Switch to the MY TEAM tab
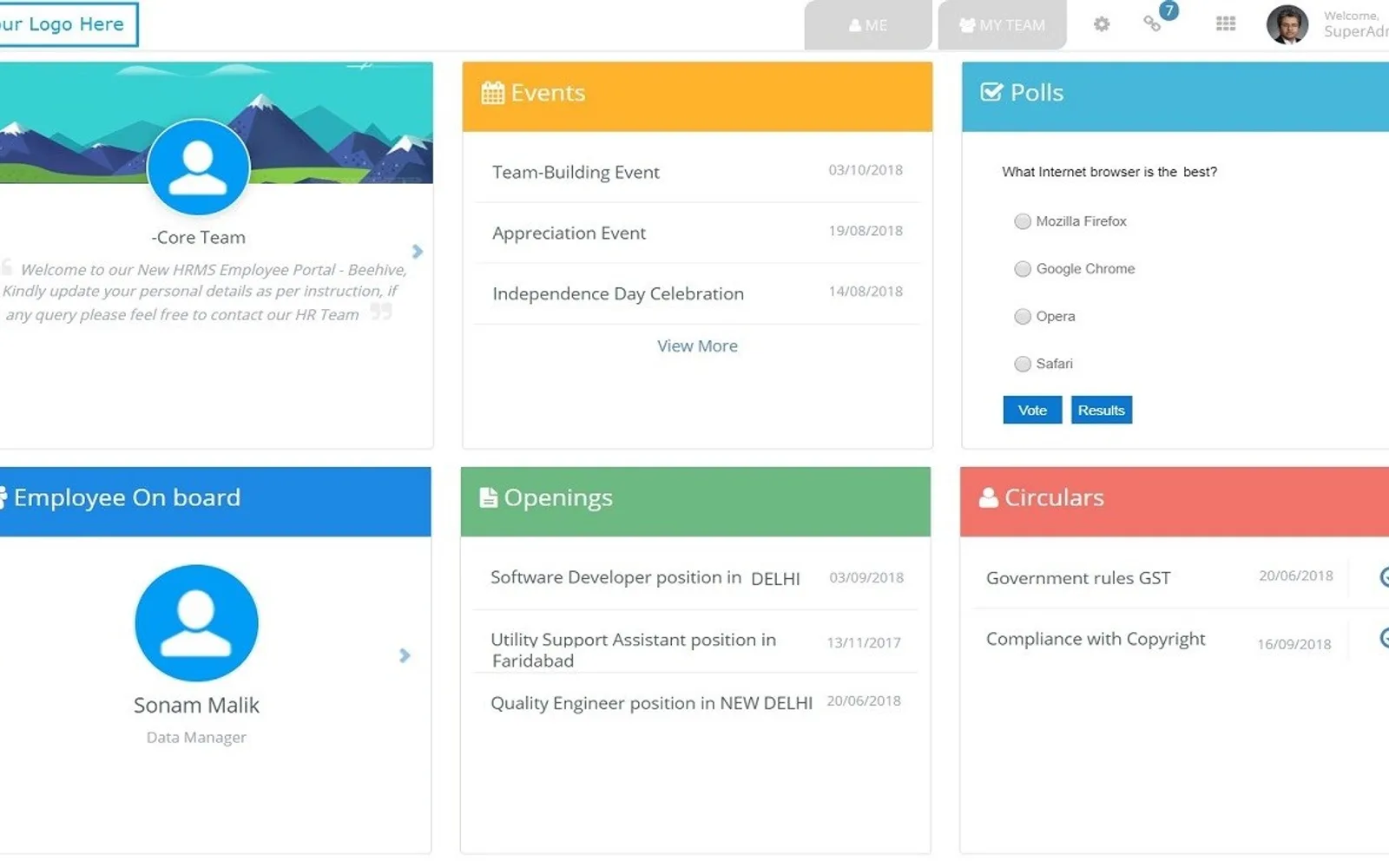This screenshot has width=1389, height=868. click(1002, 25)
